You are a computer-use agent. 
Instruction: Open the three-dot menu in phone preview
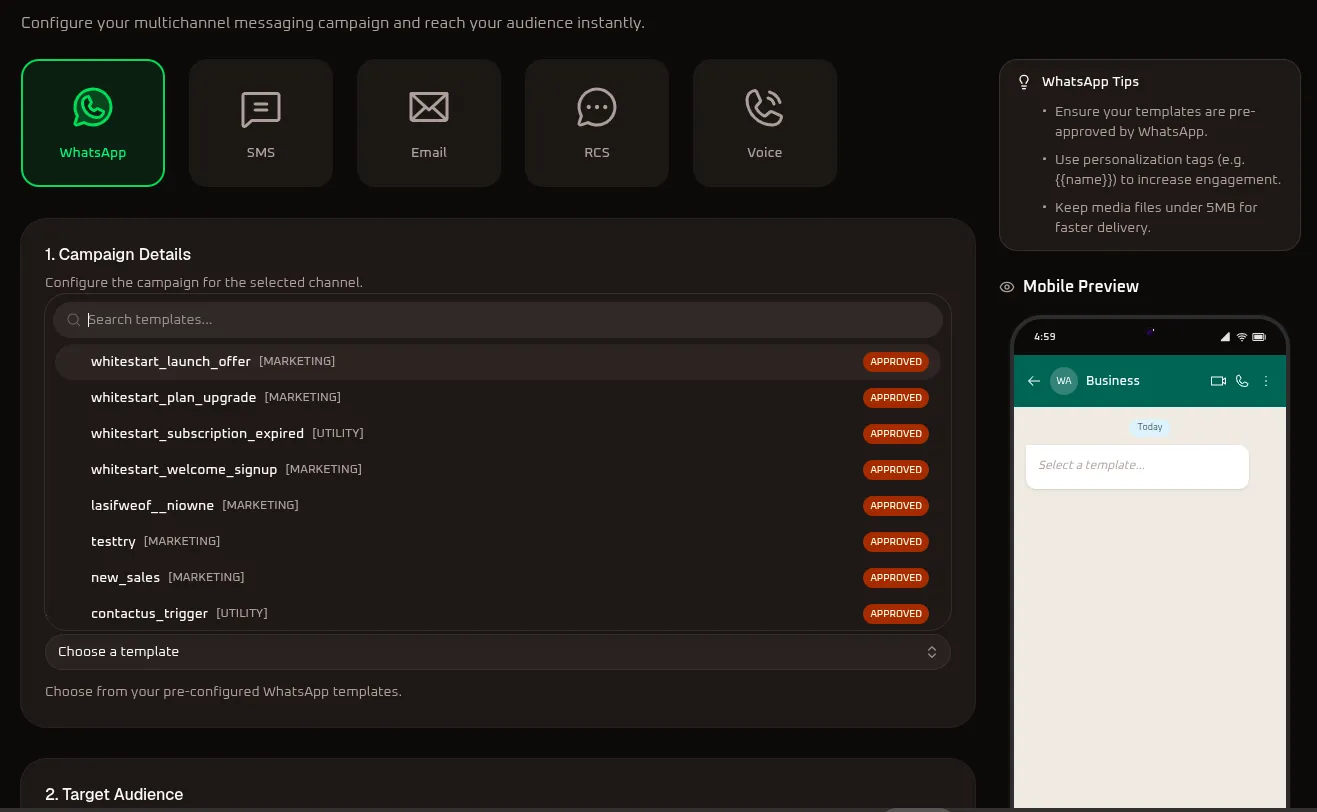(1266, 381)
